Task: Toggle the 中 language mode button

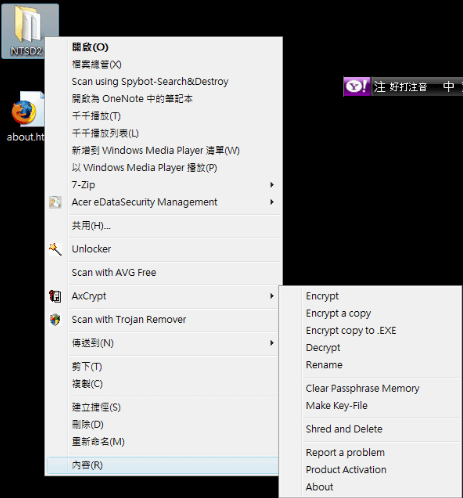Action: tap(449, 87)
